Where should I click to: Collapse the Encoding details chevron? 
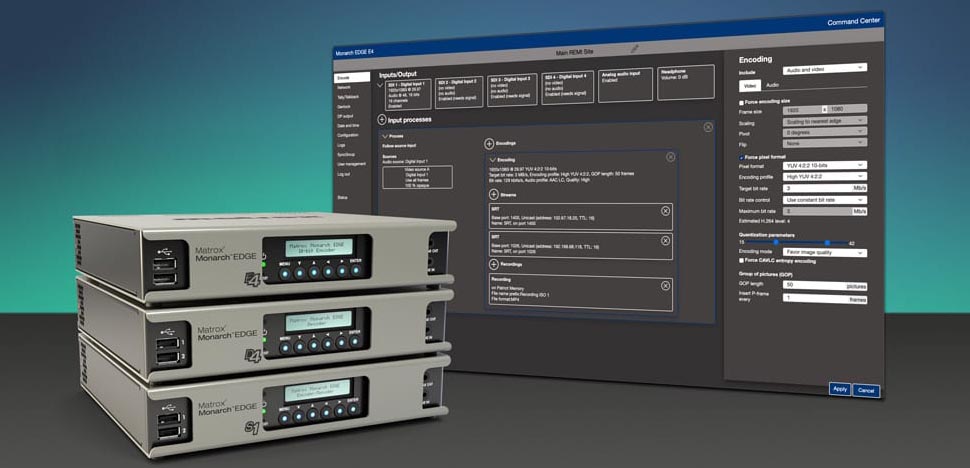493,159
